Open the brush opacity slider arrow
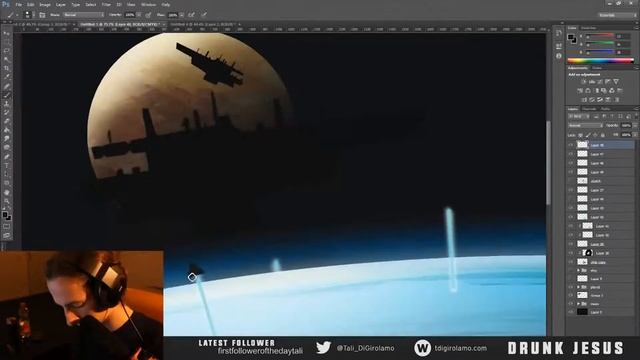The image size is (640, 360). (x=139, y=15)
